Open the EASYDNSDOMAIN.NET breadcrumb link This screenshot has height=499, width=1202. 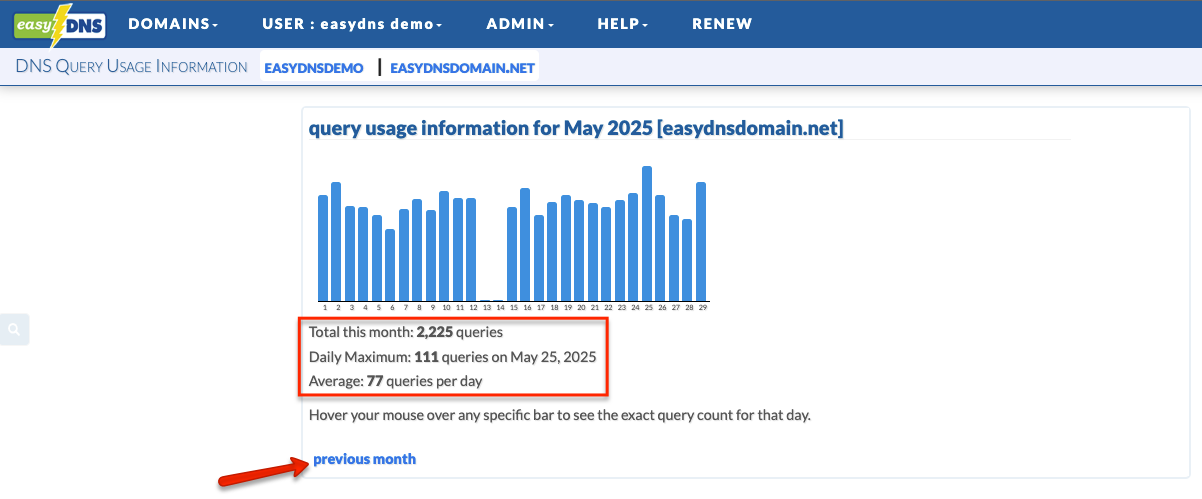tap(463, 68)
